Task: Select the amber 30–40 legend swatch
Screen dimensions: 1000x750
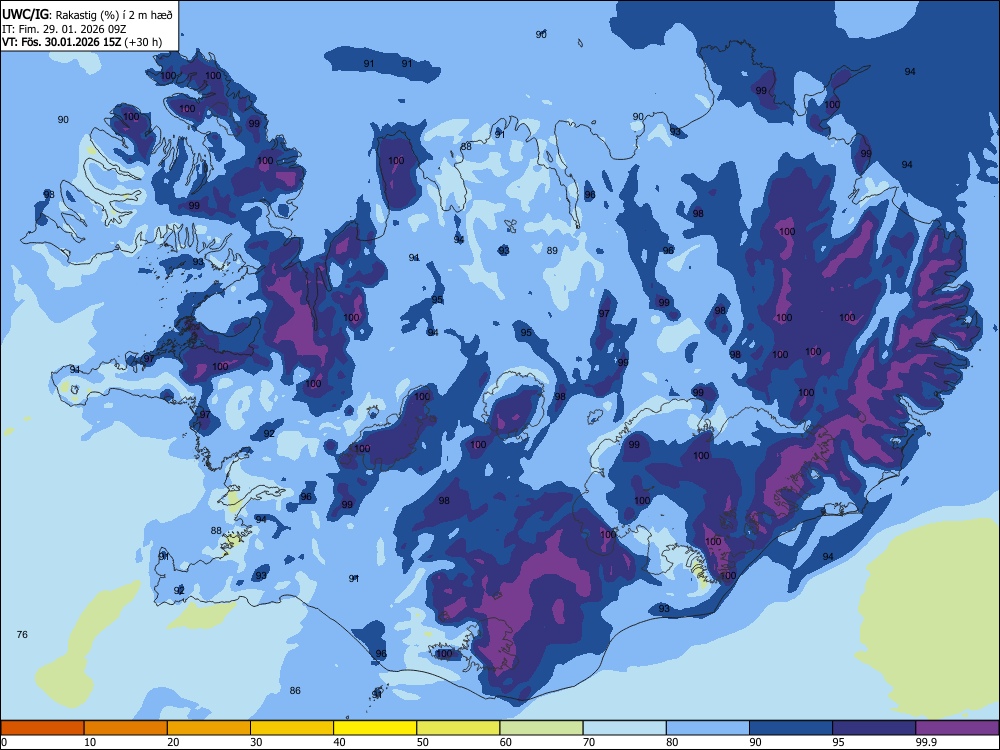Action: (x=292, y=728)
